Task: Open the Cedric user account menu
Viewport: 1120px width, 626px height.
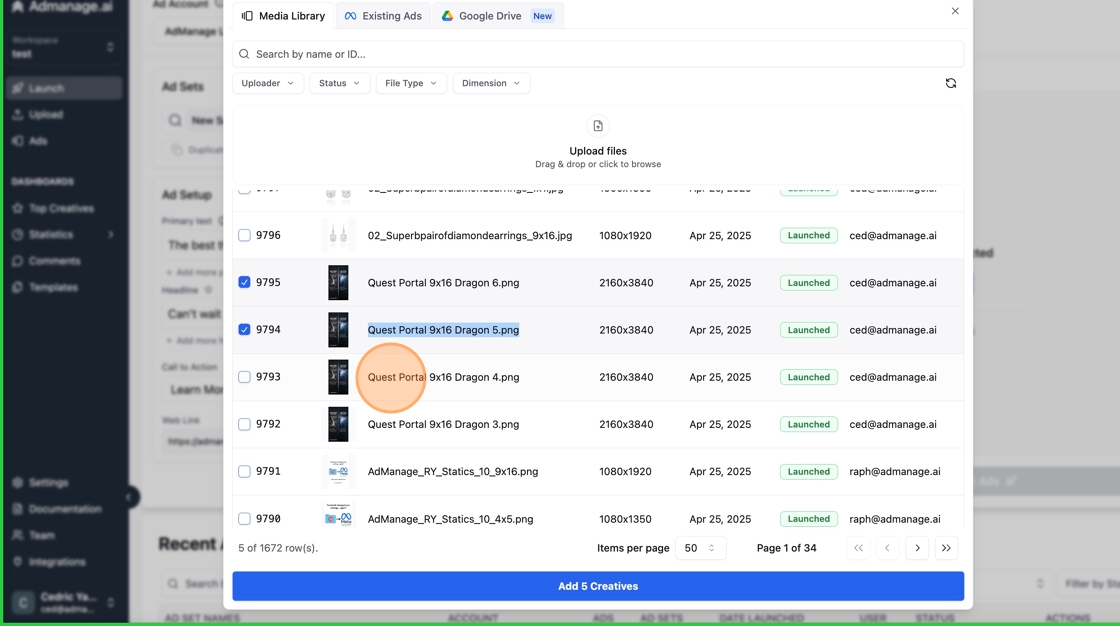Action: tap(63, 602)
